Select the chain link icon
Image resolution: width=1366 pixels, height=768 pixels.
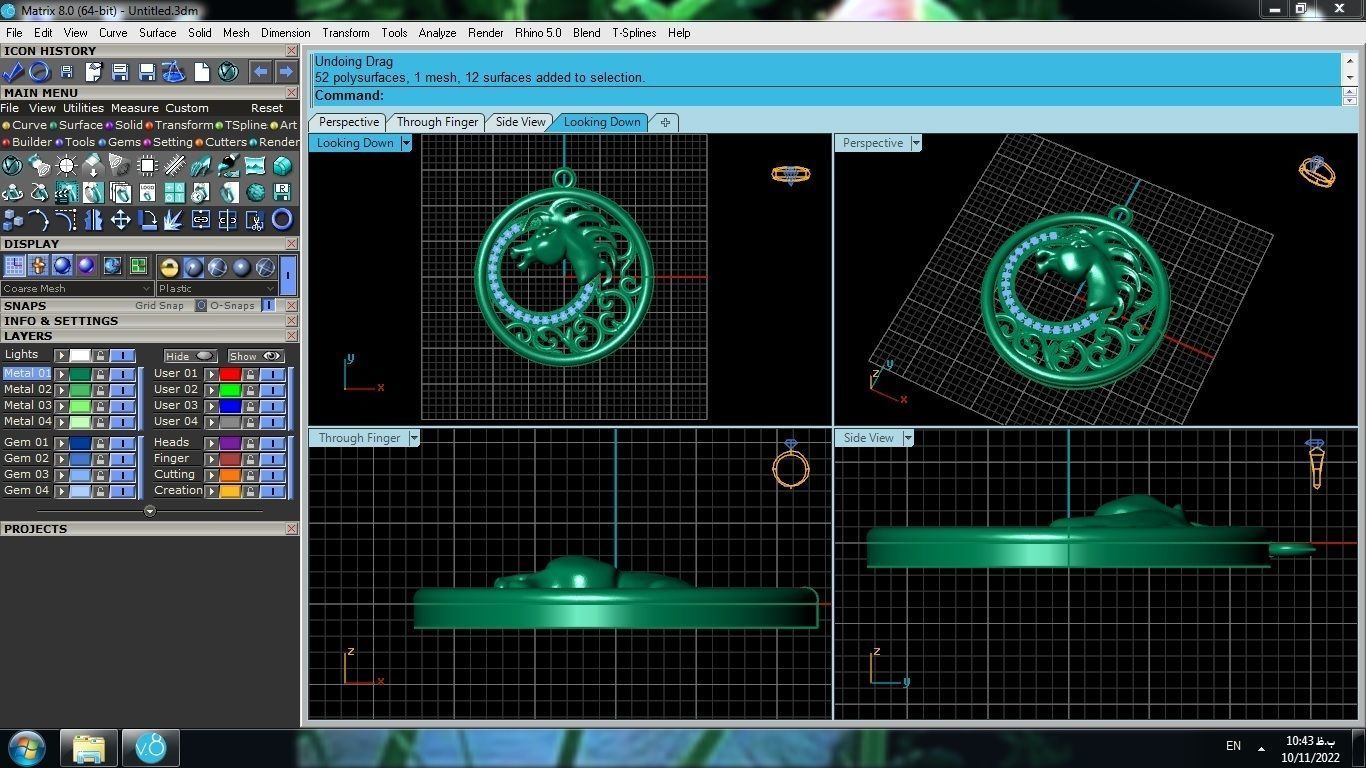click(x=201, y=219)
